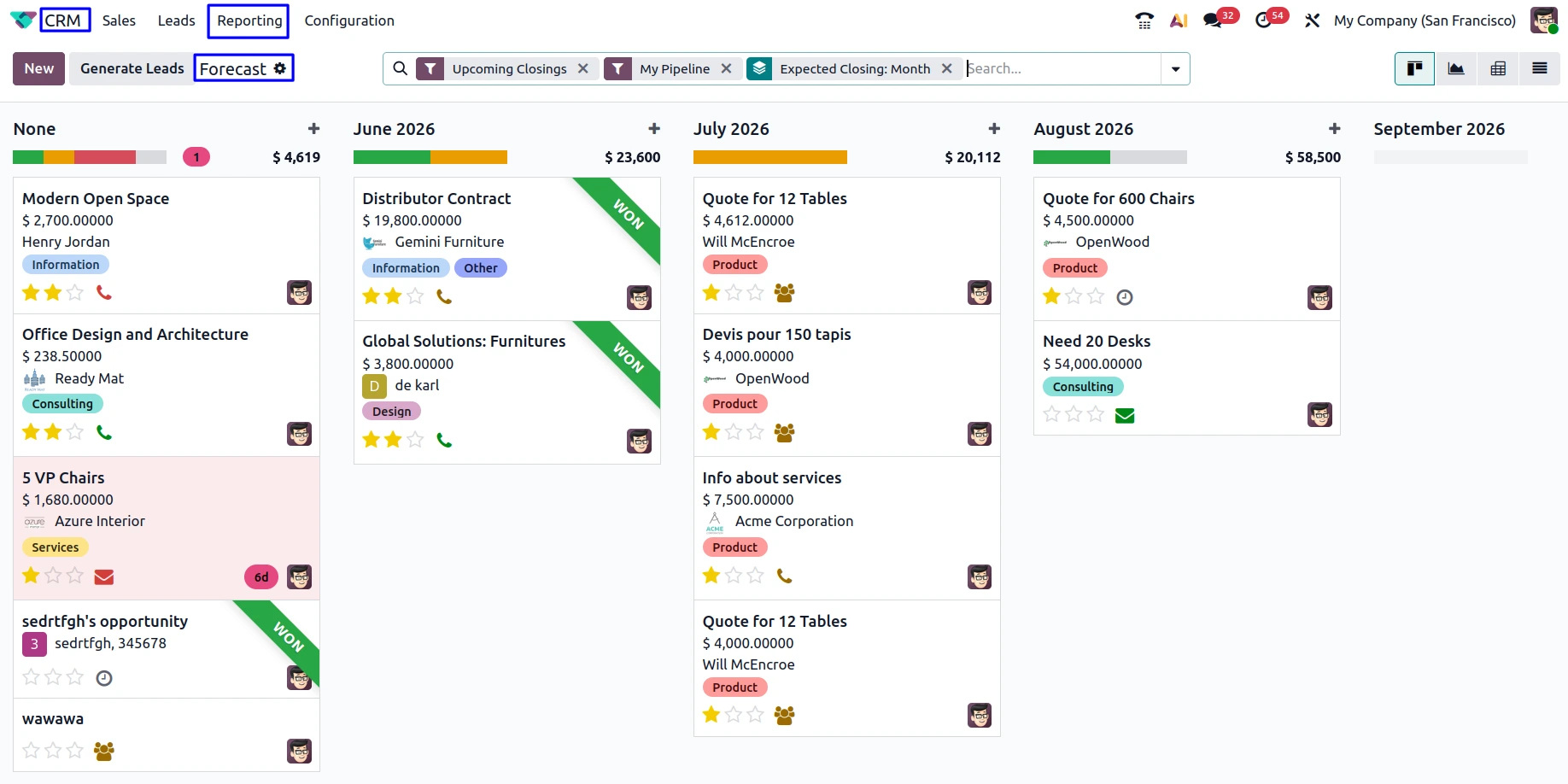Click clock activity on sedrtfgh's opportunity
This screenshot has height=784, width=1568.
point(104,678)
